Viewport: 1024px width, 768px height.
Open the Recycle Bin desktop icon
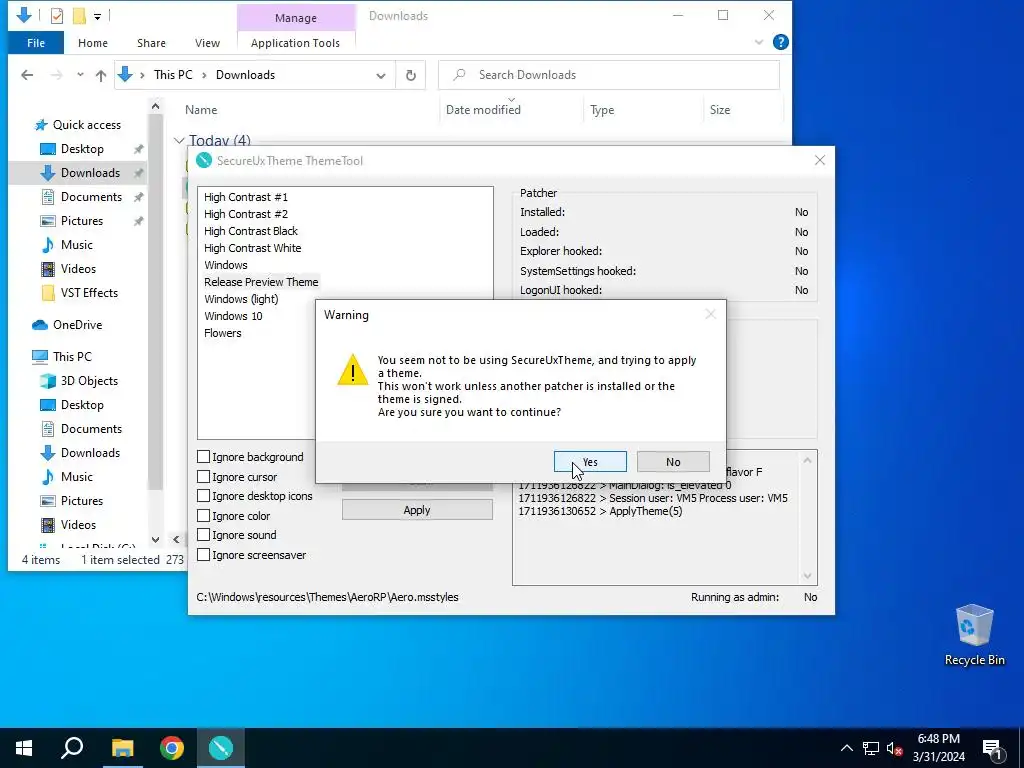point(974,635)
